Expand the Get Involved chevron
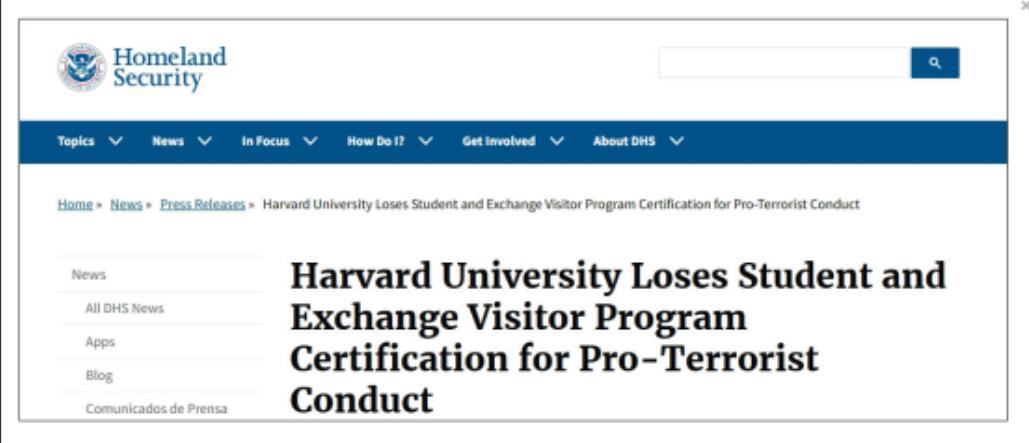 pyautogui.click(x=556, y=141)
